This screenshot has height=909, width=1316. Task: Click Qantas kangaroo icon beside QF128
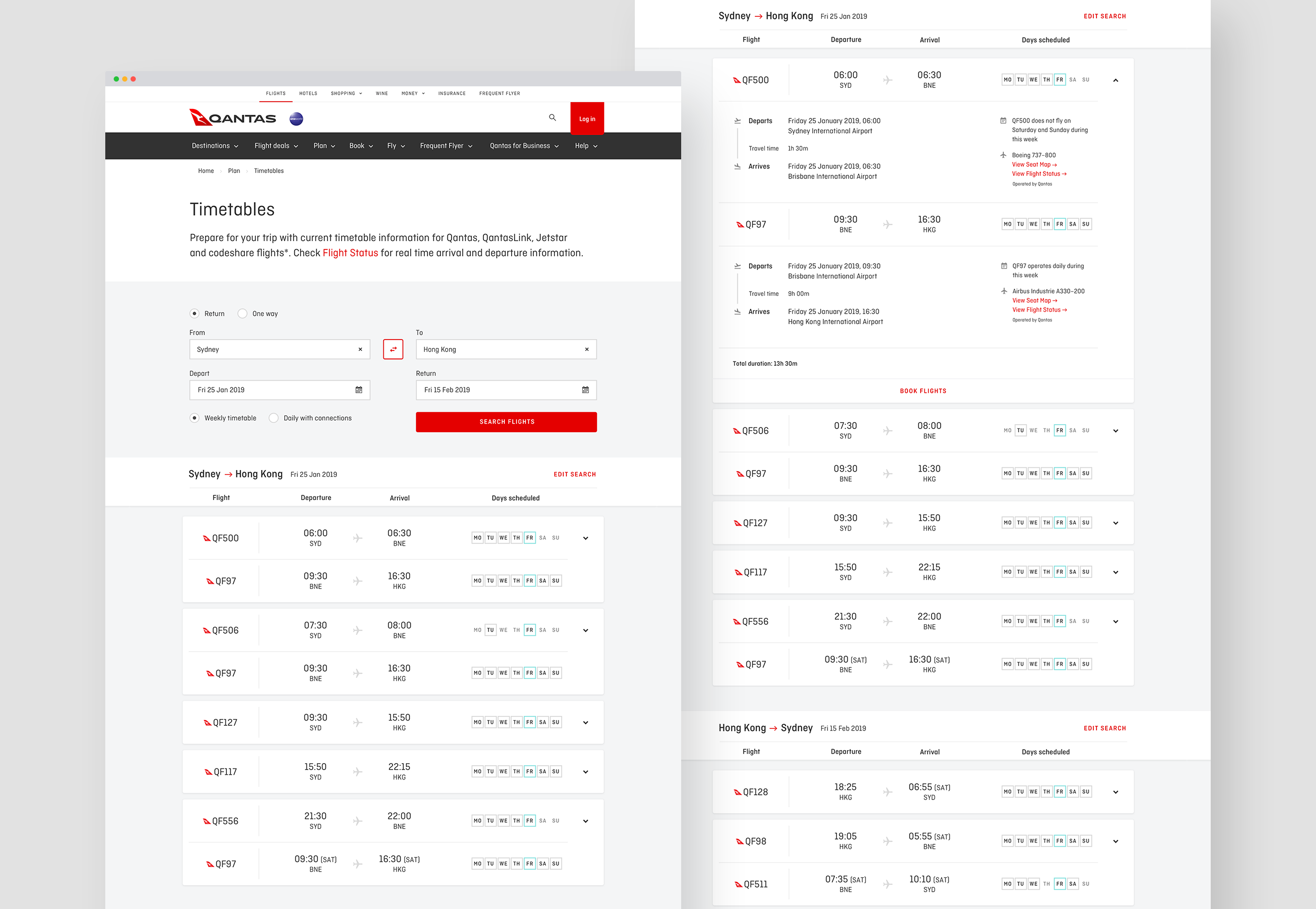click(737, 792)
